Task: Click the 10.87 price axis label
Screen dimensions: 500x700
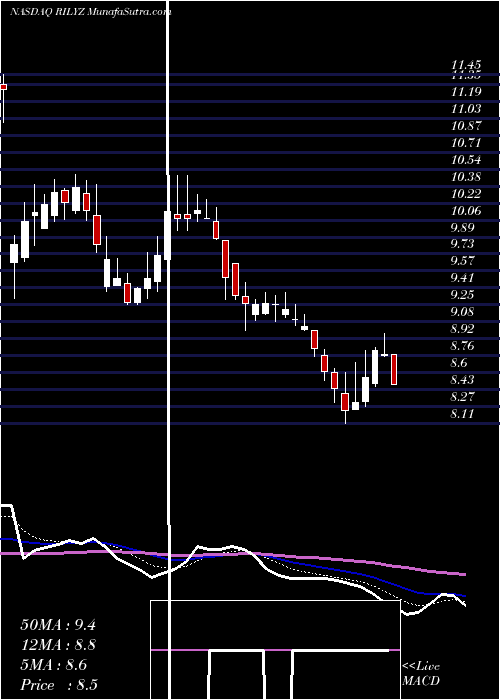Action: [466, 126]
